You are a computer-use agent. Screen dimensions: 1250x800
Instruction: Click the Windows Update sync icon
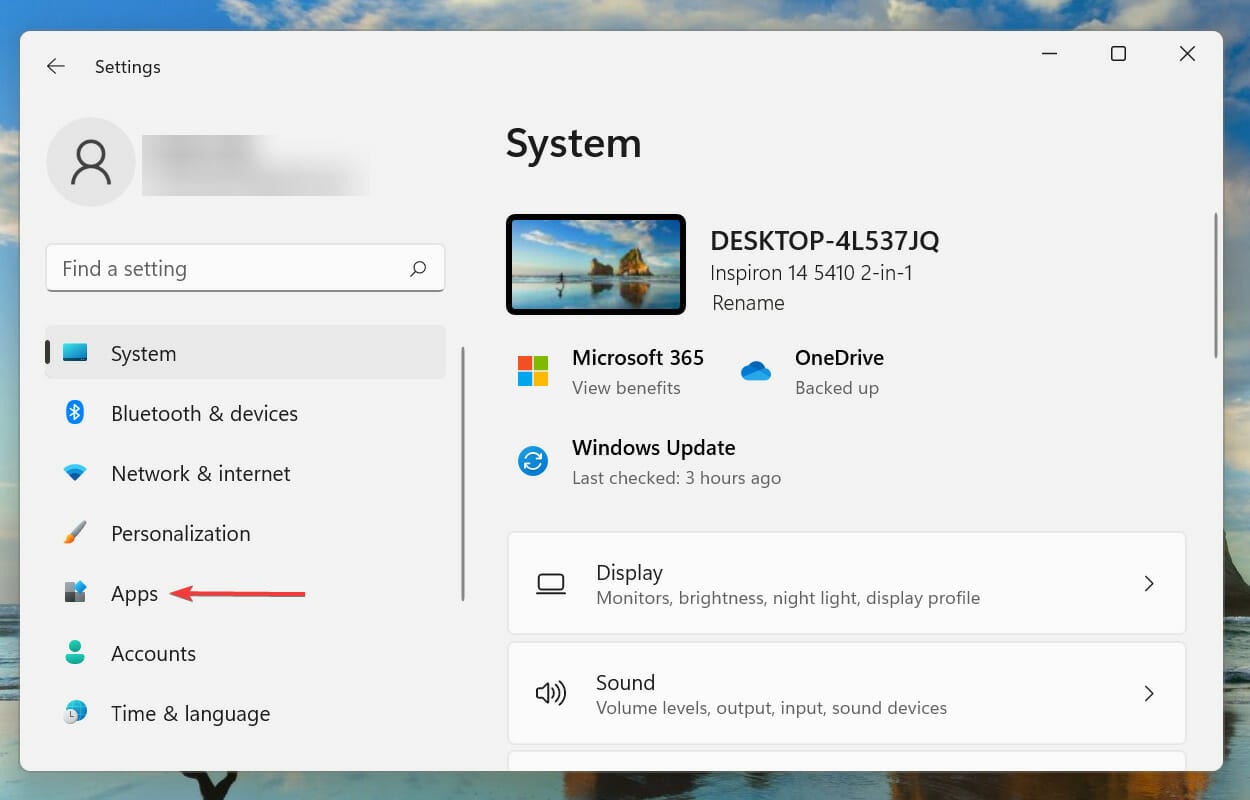pos(533,461)
